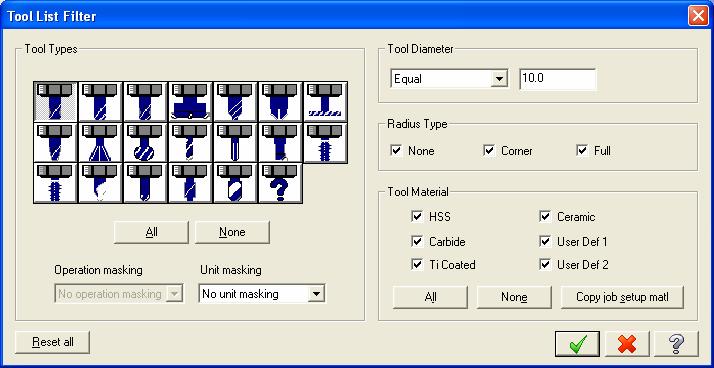The height and width of the screenshot is (368, 714).
Task: Toggle the thin drill icon beside the lollipop mill
Action: [x=190, y=143]
